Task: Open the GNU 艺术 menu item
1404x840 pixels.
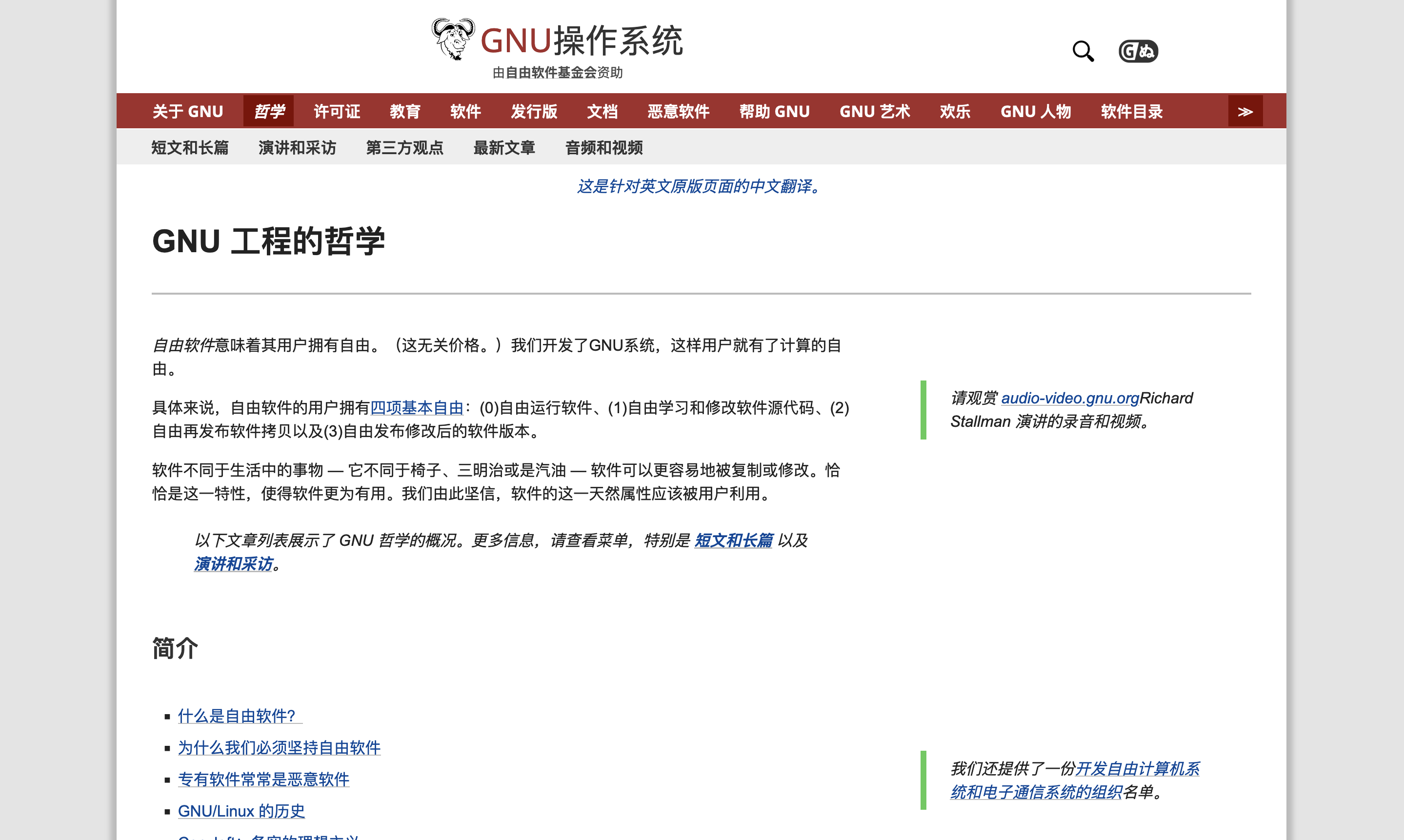Action: pos(875,111)
